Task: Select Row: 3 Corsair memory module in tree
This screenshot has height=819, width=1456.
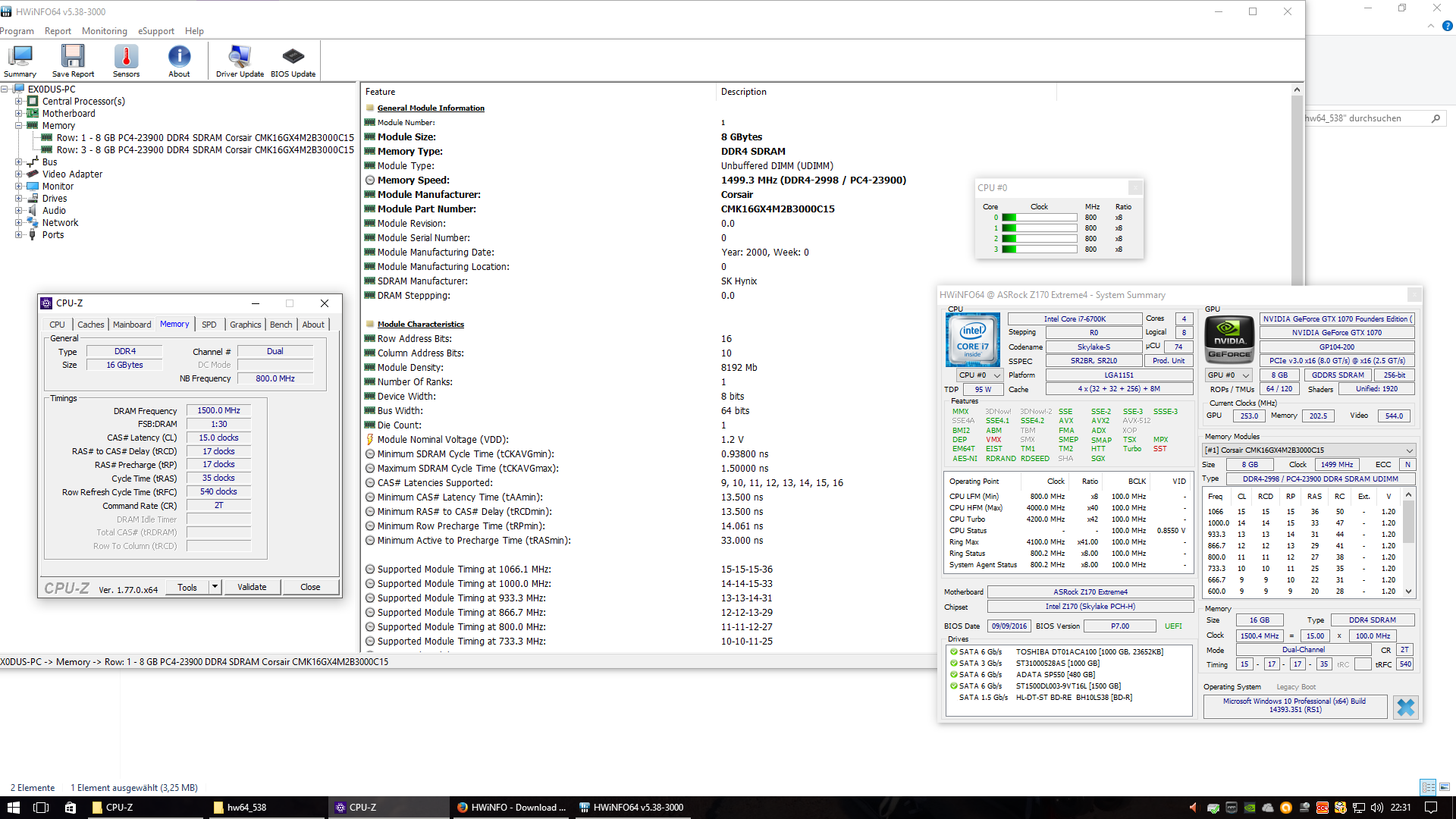Action: (x=206, y=150)
